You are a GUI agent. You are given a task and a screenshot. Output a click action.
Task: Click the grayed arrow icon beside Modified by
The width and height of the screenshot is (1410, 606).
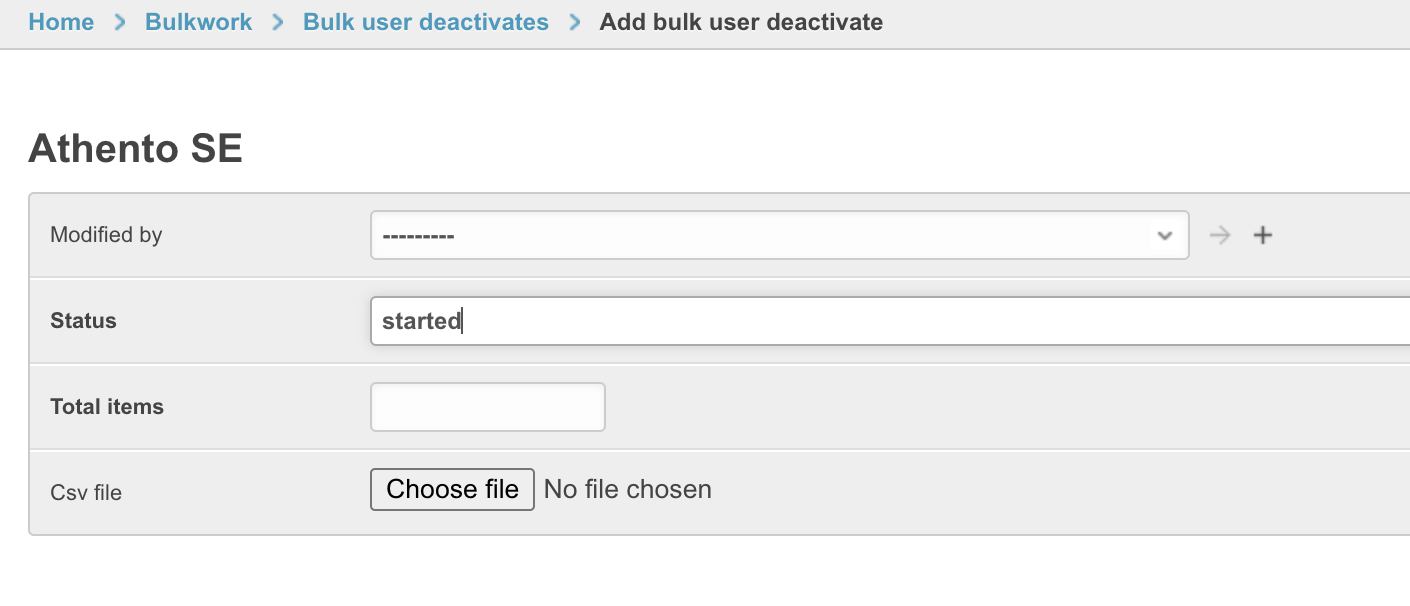click(x=1219, y=235)
